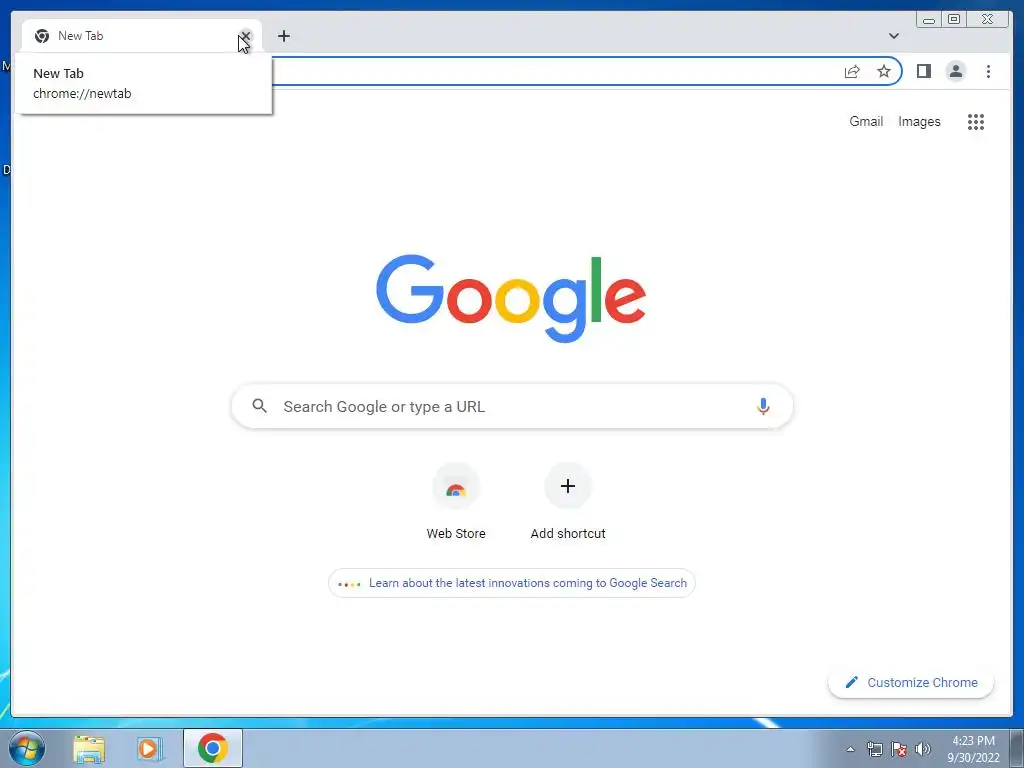Focus the Search Google or type a URL box
This screenshot has width=1024, height=768.
[x=512, y=406]
